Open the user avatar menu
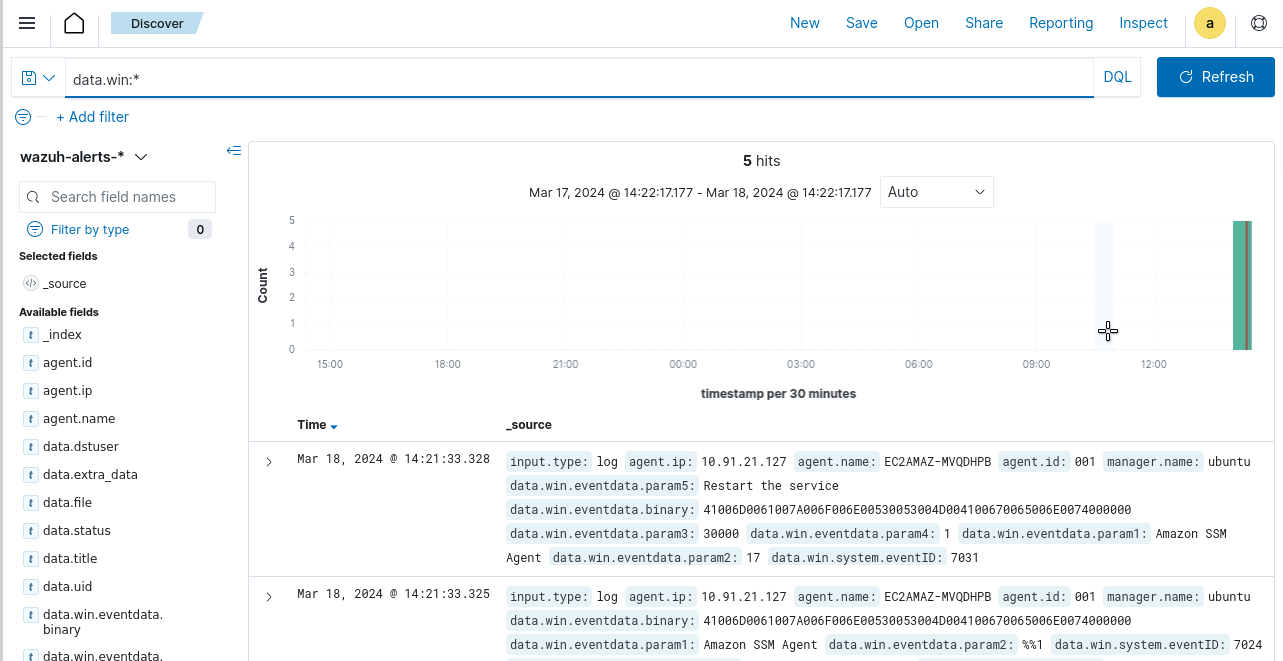Image resolution: width=1283 pixels, height=661 pixels. 1209,22
